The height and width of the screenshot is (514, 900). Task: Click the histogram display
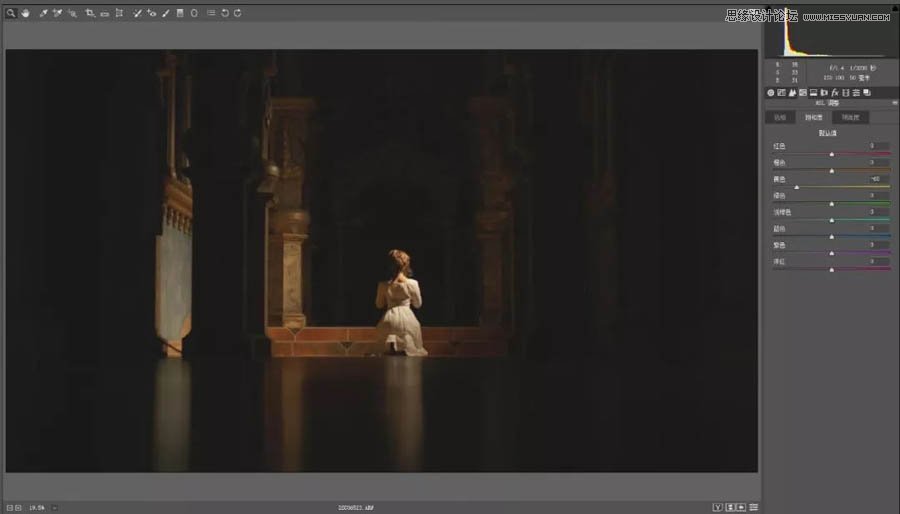click(x=831, y=34)
